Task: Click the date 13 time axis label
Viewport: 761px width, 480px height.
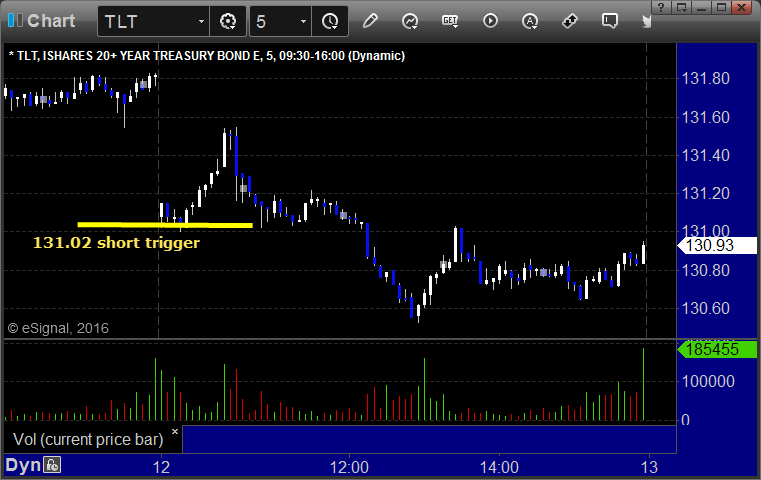Action: click(x=649, y=467)
